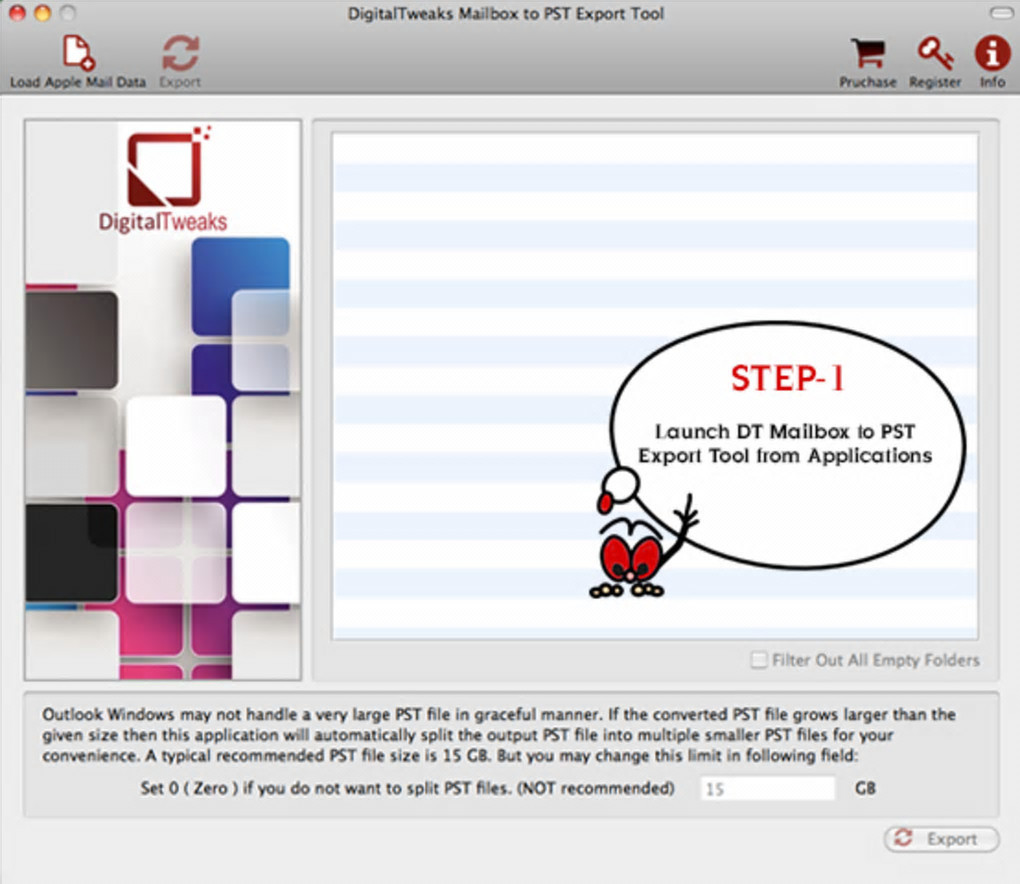Screen dimensions: 1020x884
Task: Click the Load Apple Mail Data icon
Action: click(x=77, y=53)
